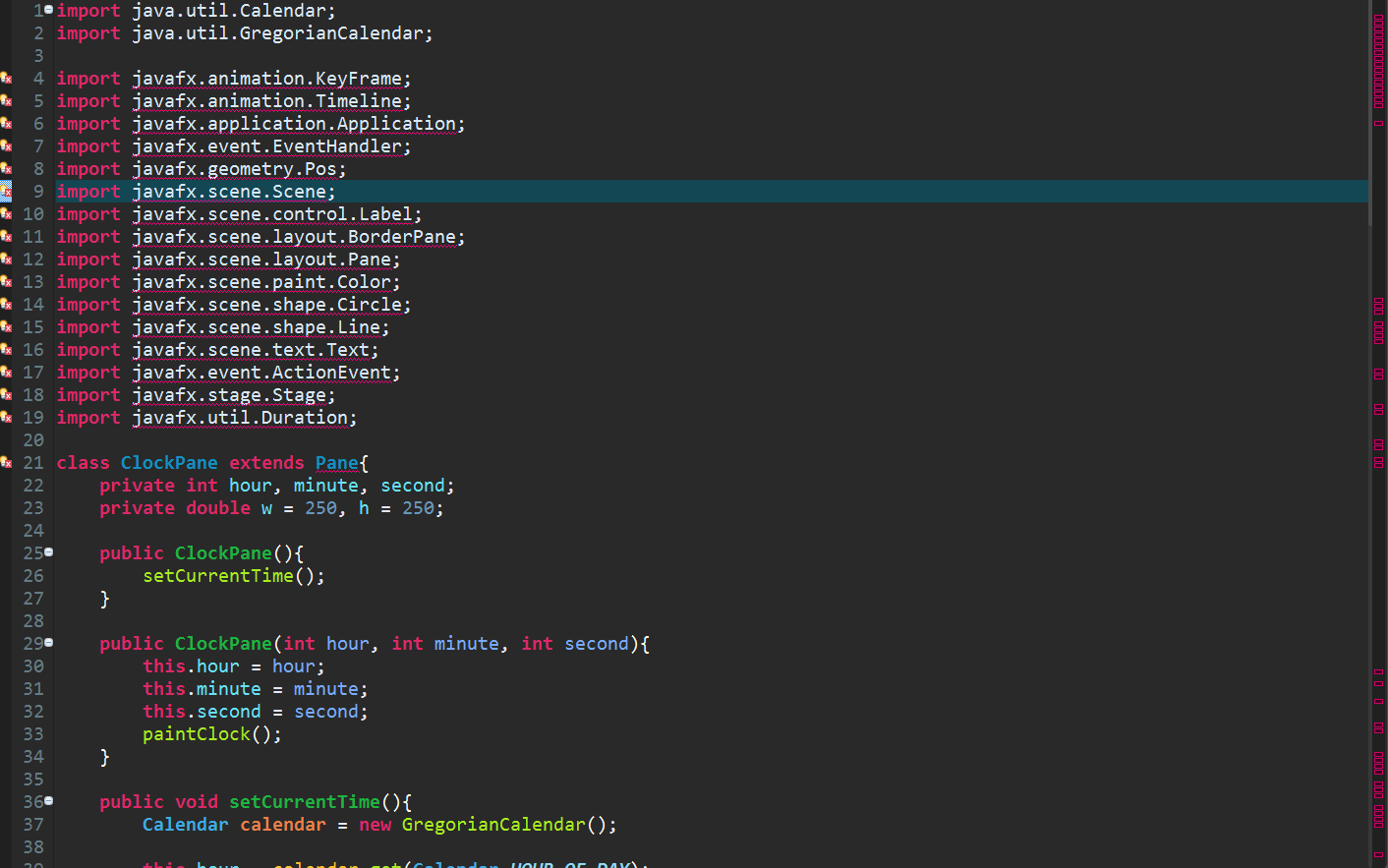
Task: Click the error marker for the Pos import line
Action: (x=6, y=169)
